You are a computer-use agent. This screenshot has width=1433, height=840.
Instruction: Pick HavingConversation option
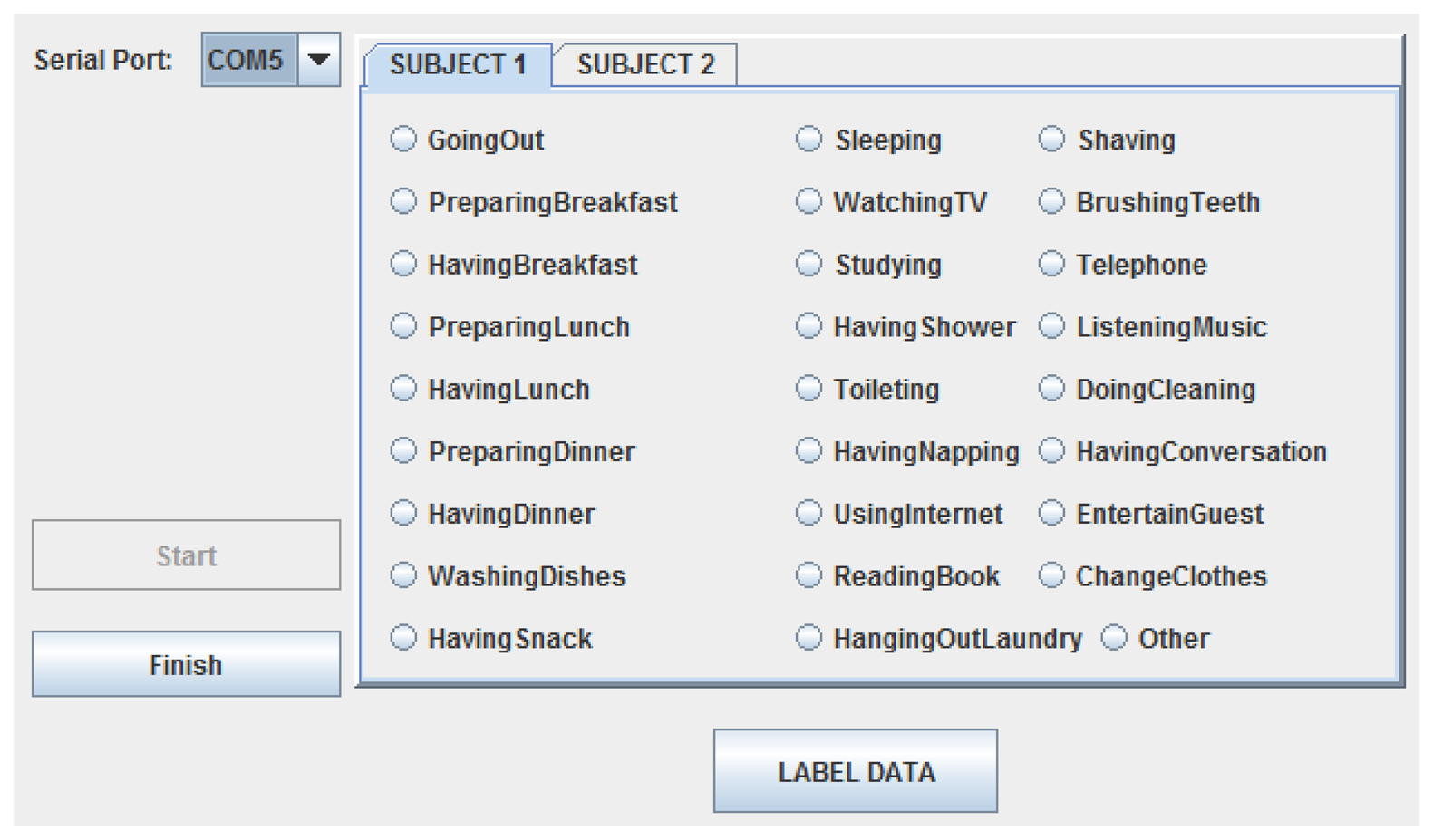coord(1051,450)
